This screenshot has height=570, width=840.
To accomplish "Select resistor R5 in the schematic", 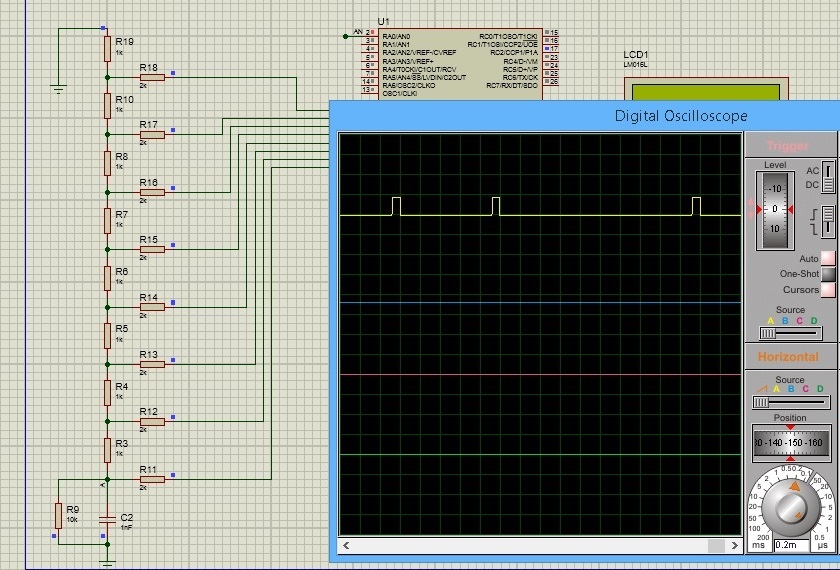I will pyautogui.click(x=108, y=335).
